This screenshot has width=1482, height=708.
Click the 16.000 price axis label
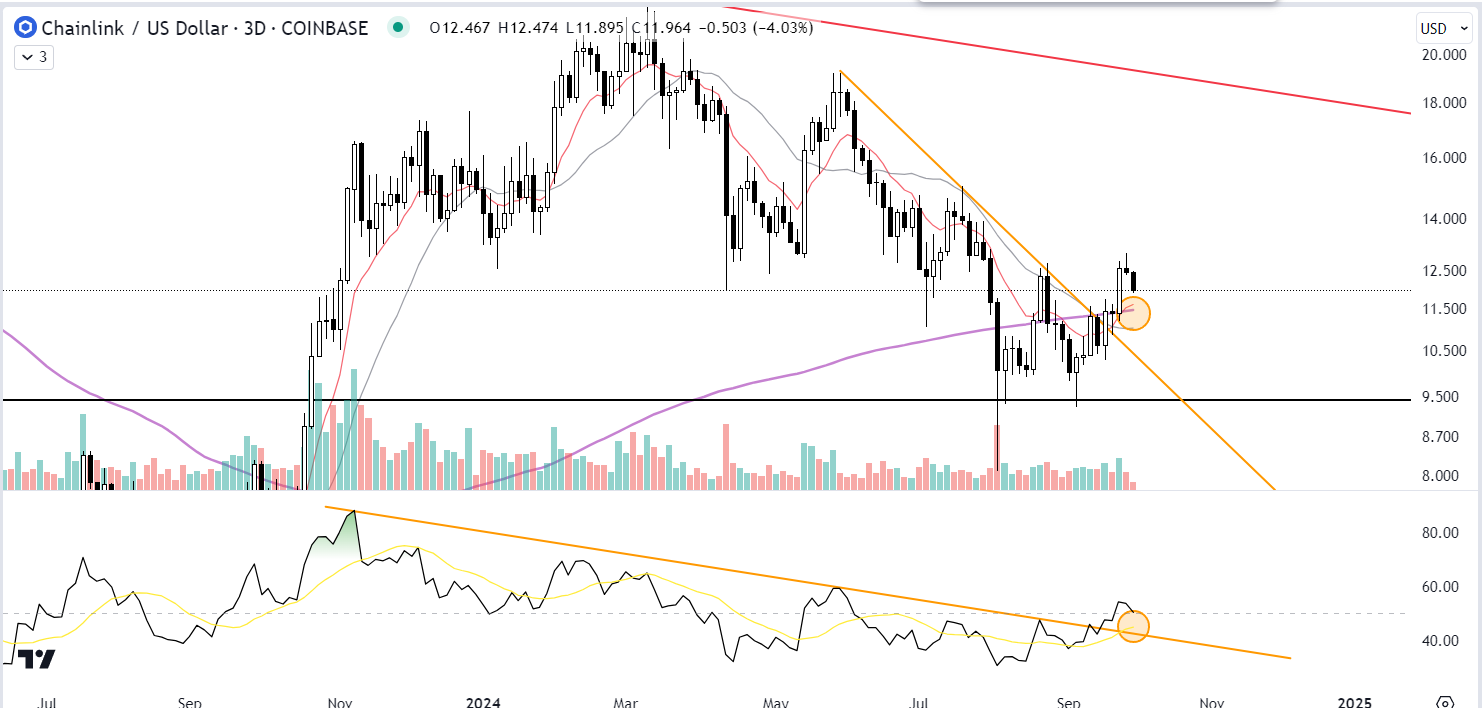point(1443,157)
